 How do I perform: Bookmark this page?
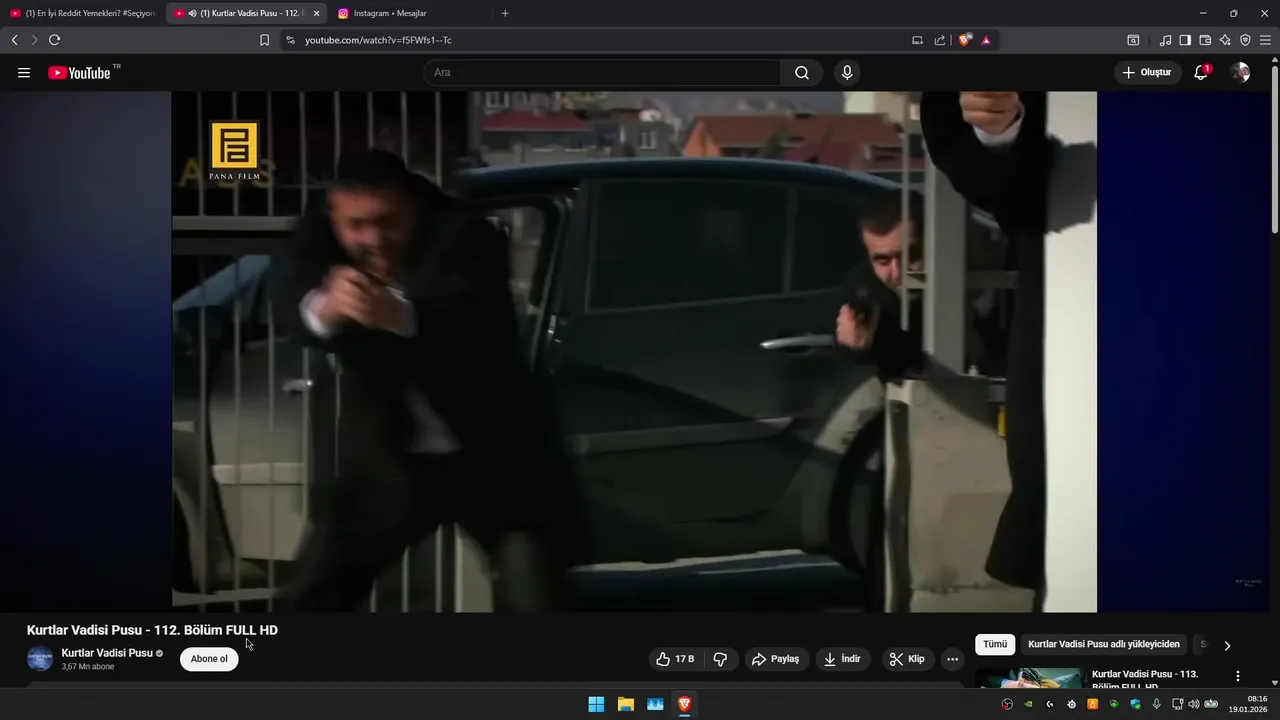click(x=264, y=40)
